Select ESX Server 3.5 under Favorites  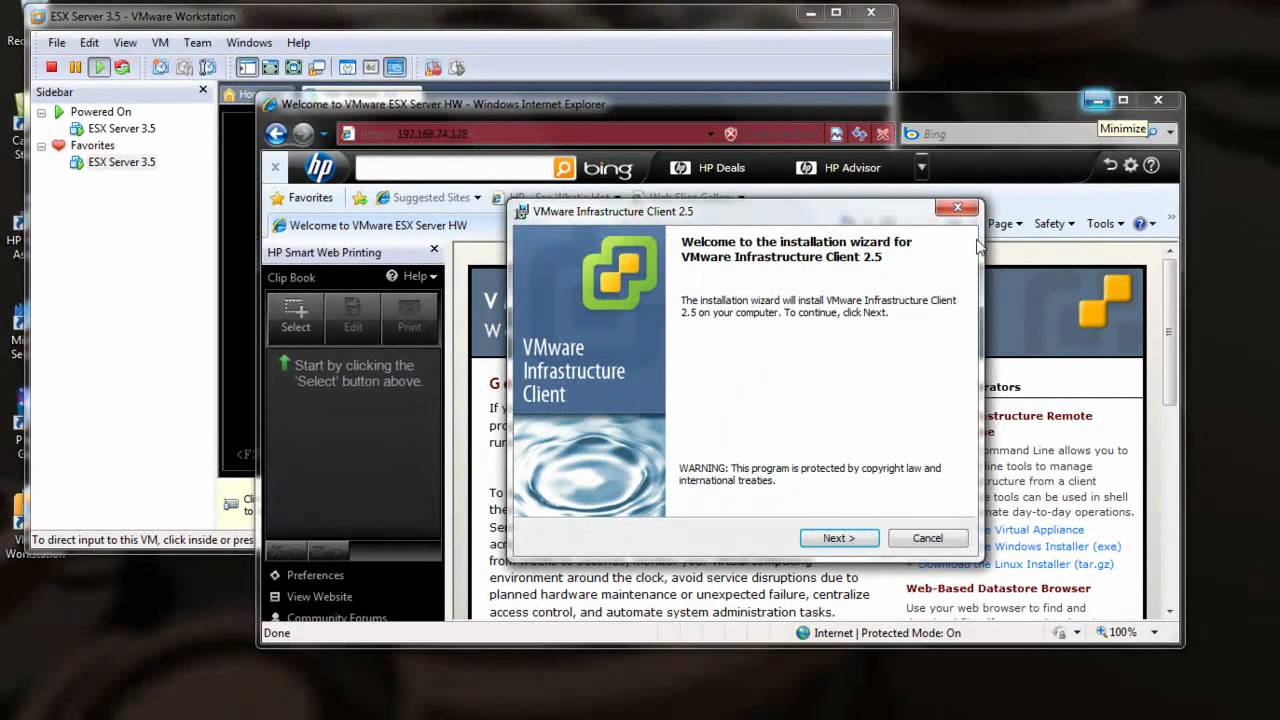[x=121, y=162]
